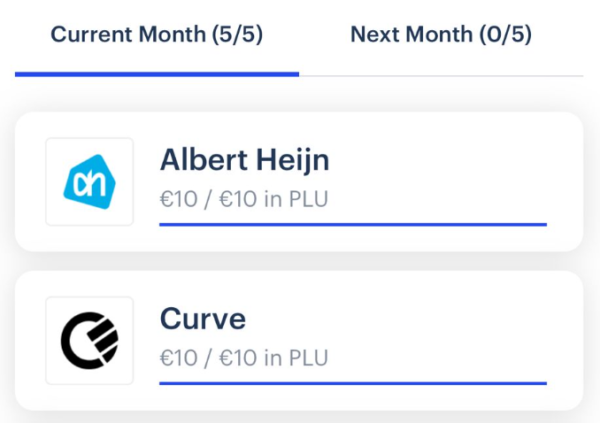Select the Albert Heijn title text
600x423 pixels.
[x=244, y=160]
